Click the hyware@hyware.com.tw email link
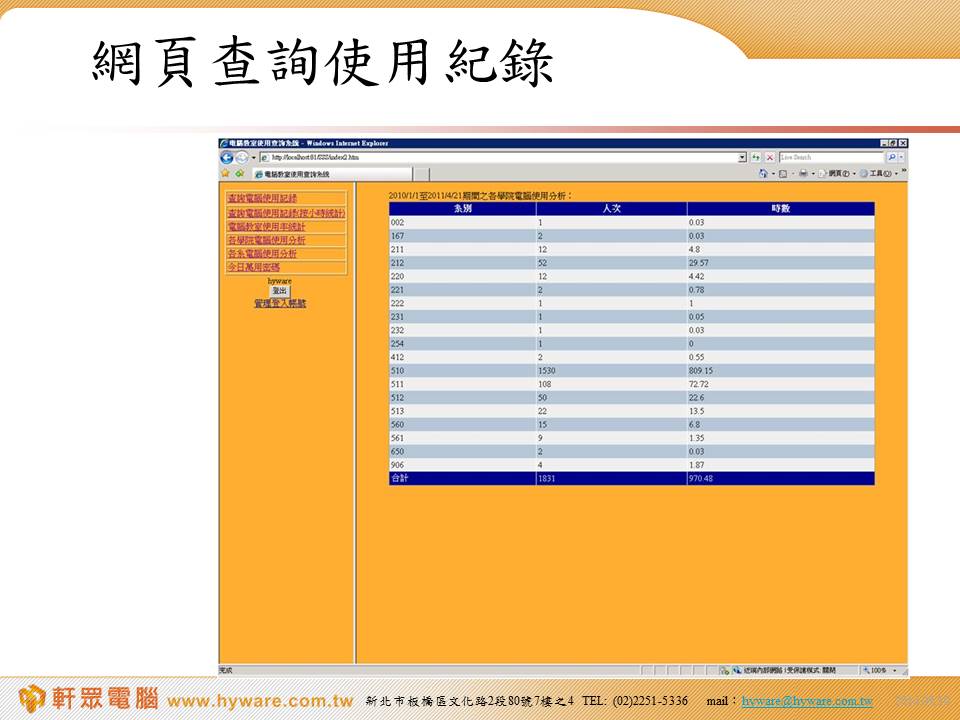Viewport: 960px width, 720px height. point(807,702)
